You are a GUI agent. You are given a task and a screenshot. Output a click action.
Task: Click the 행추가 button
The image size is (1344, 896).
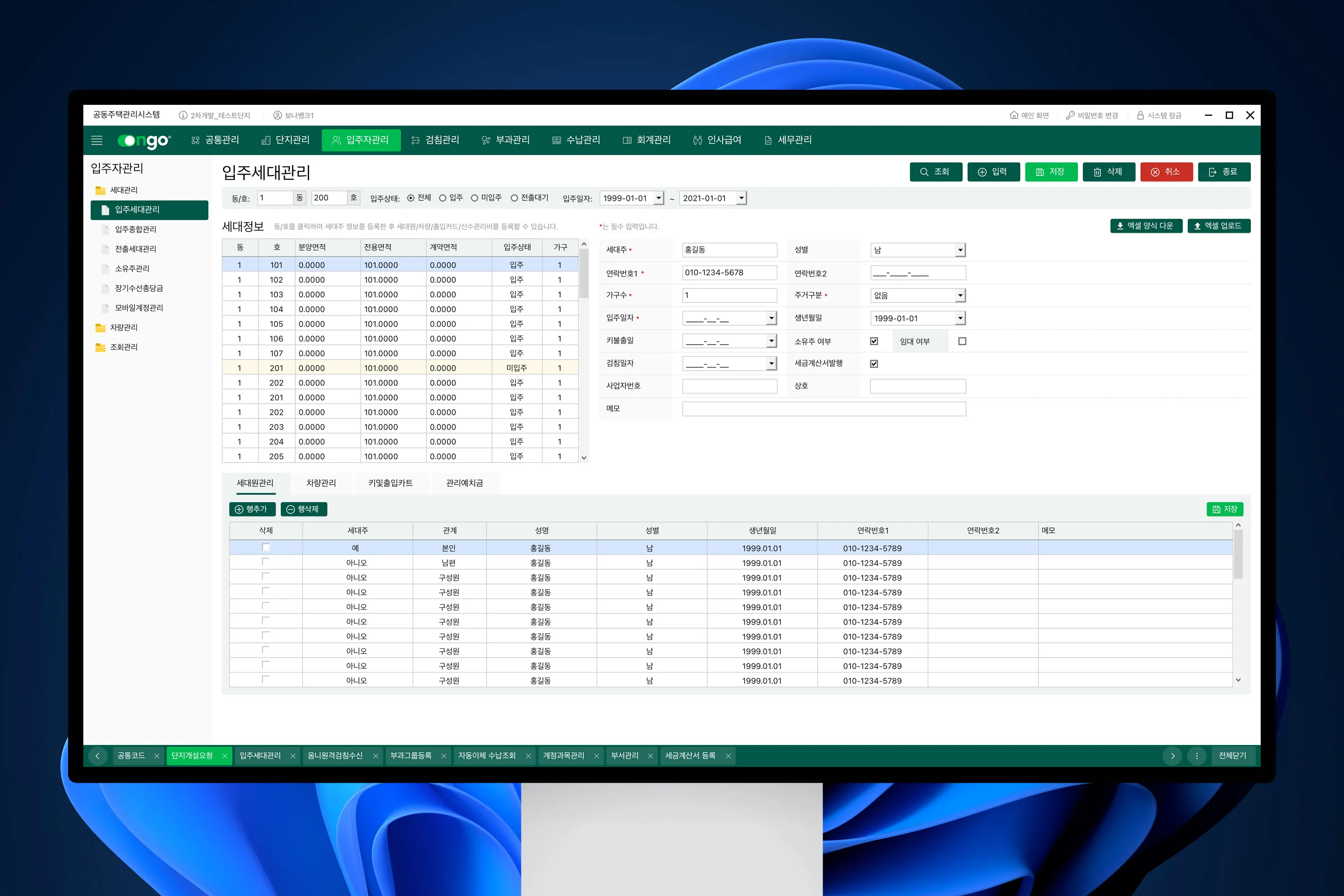pyautogui.click(x=252, y=509)
